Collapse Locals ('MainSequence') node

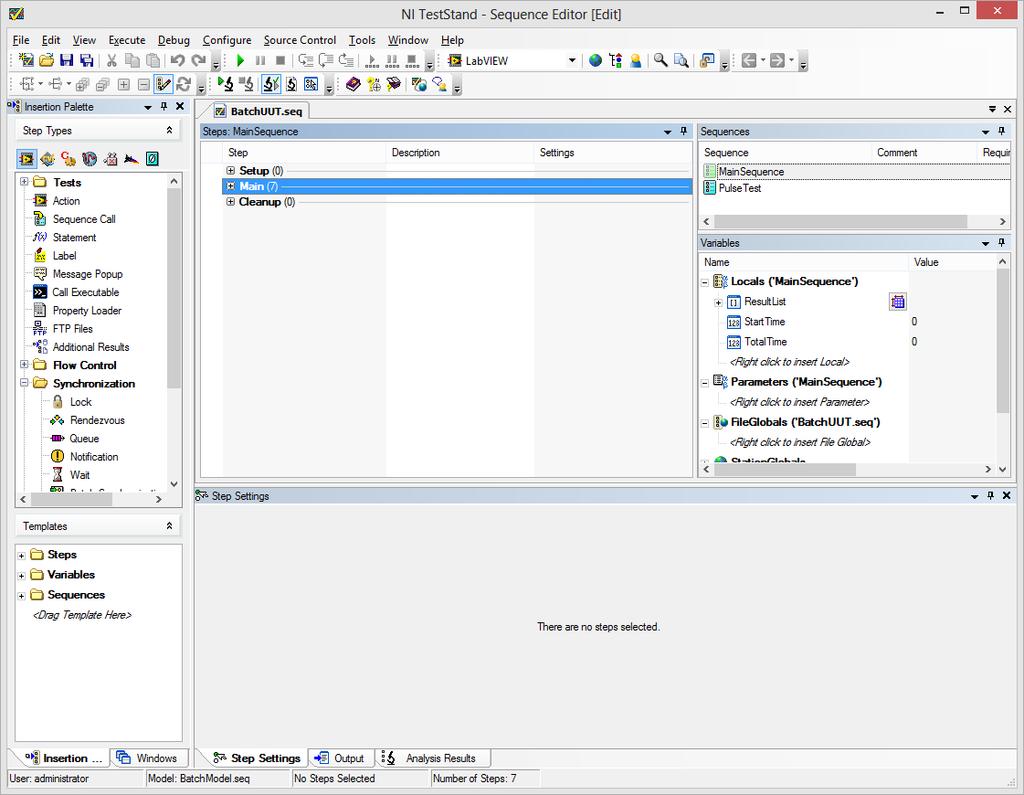(x=705, y=282)
